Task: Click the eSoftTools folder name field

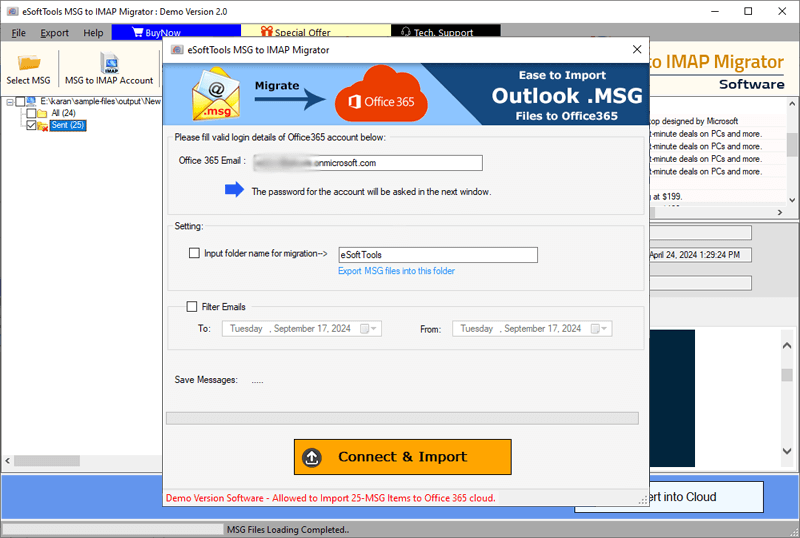Action: click(438, 255)
